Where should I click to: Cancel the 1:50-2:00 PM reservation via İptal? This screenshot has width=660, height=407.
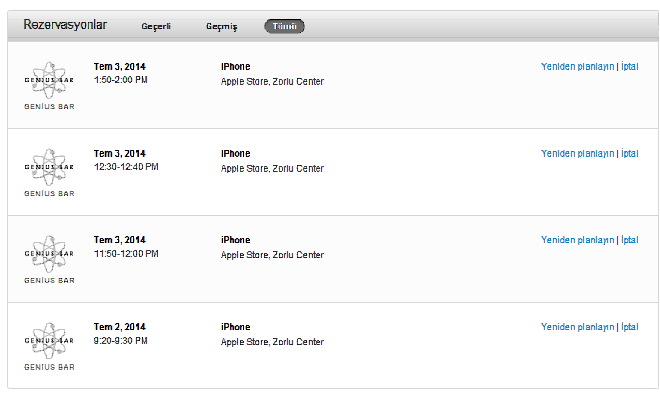[630, 67]
